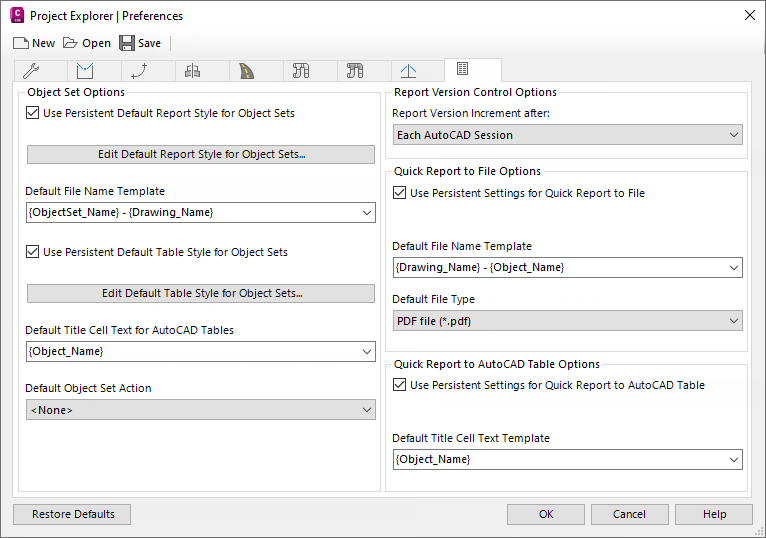
Task: Open the Default File Type dropdown
Action: point(567,321)
